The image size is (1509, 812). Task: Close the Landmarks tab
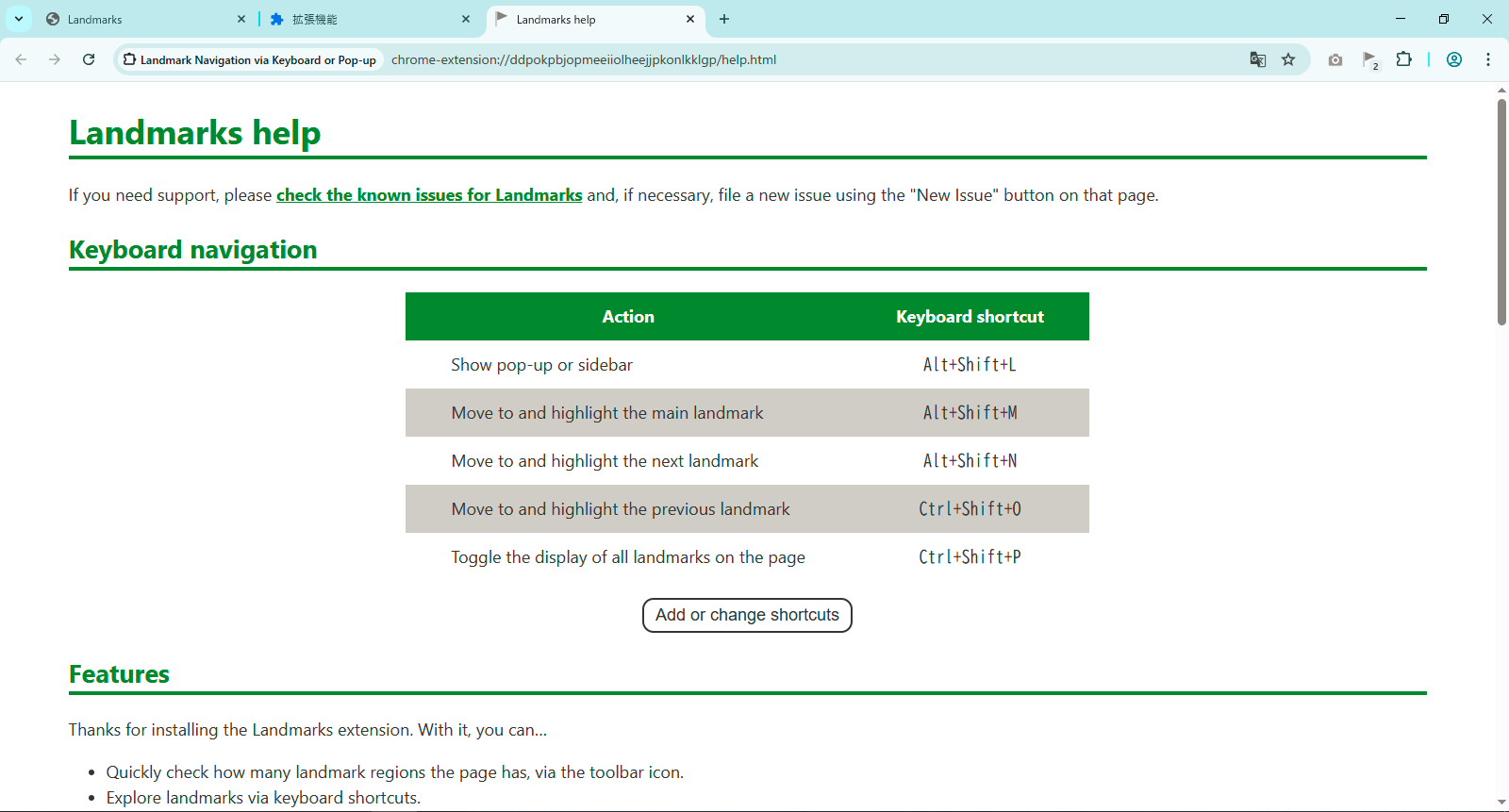coord(241,19)
